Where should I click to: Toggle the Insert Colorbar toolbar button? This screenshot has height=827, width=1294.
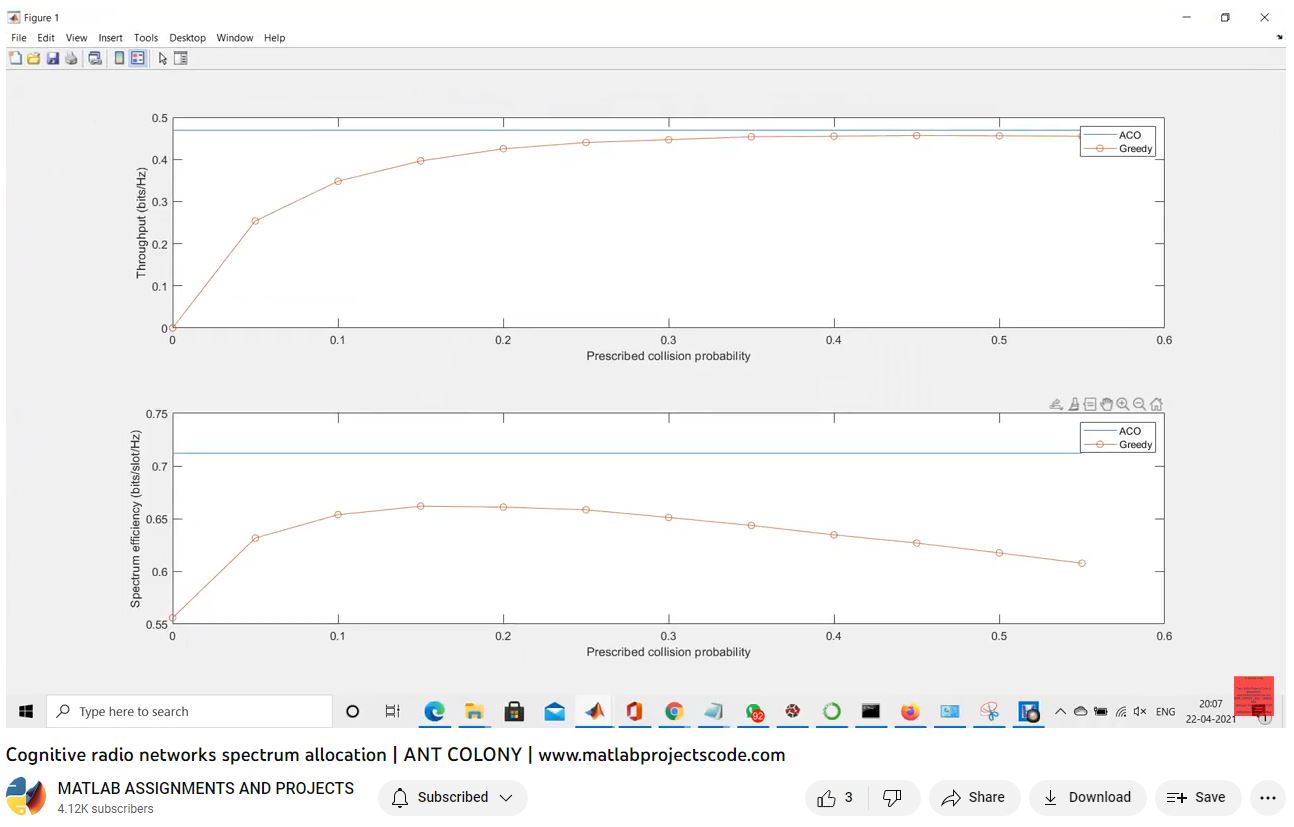(119, 58)
